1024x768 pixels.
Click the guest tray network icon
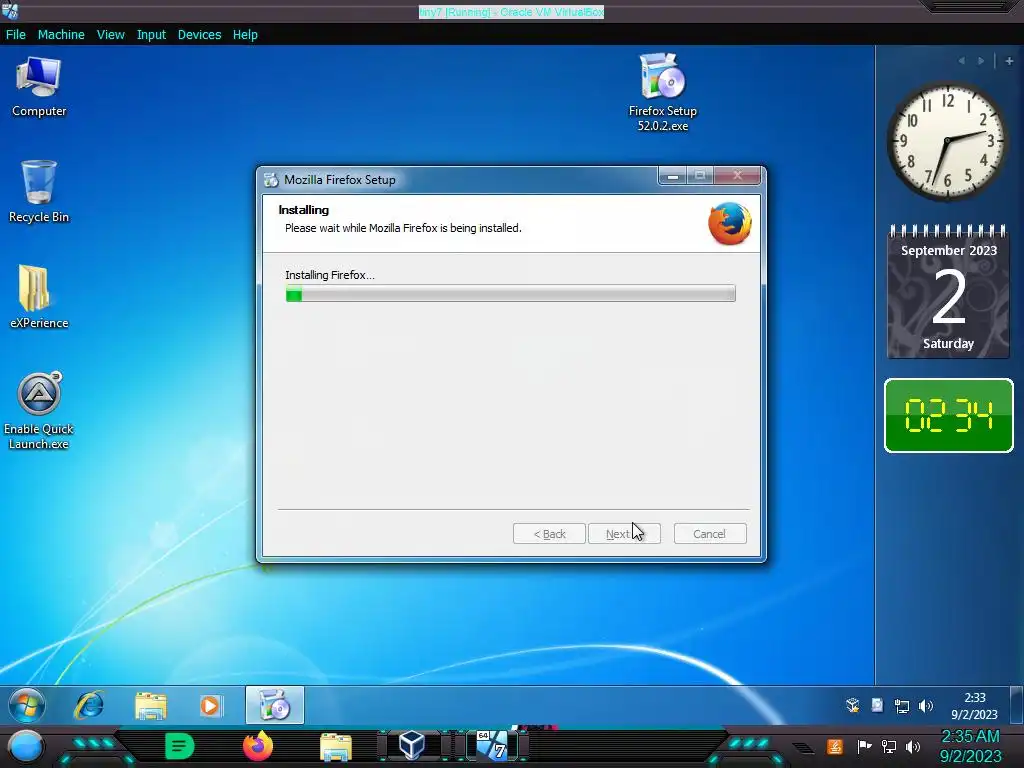(x=902, y=706)
